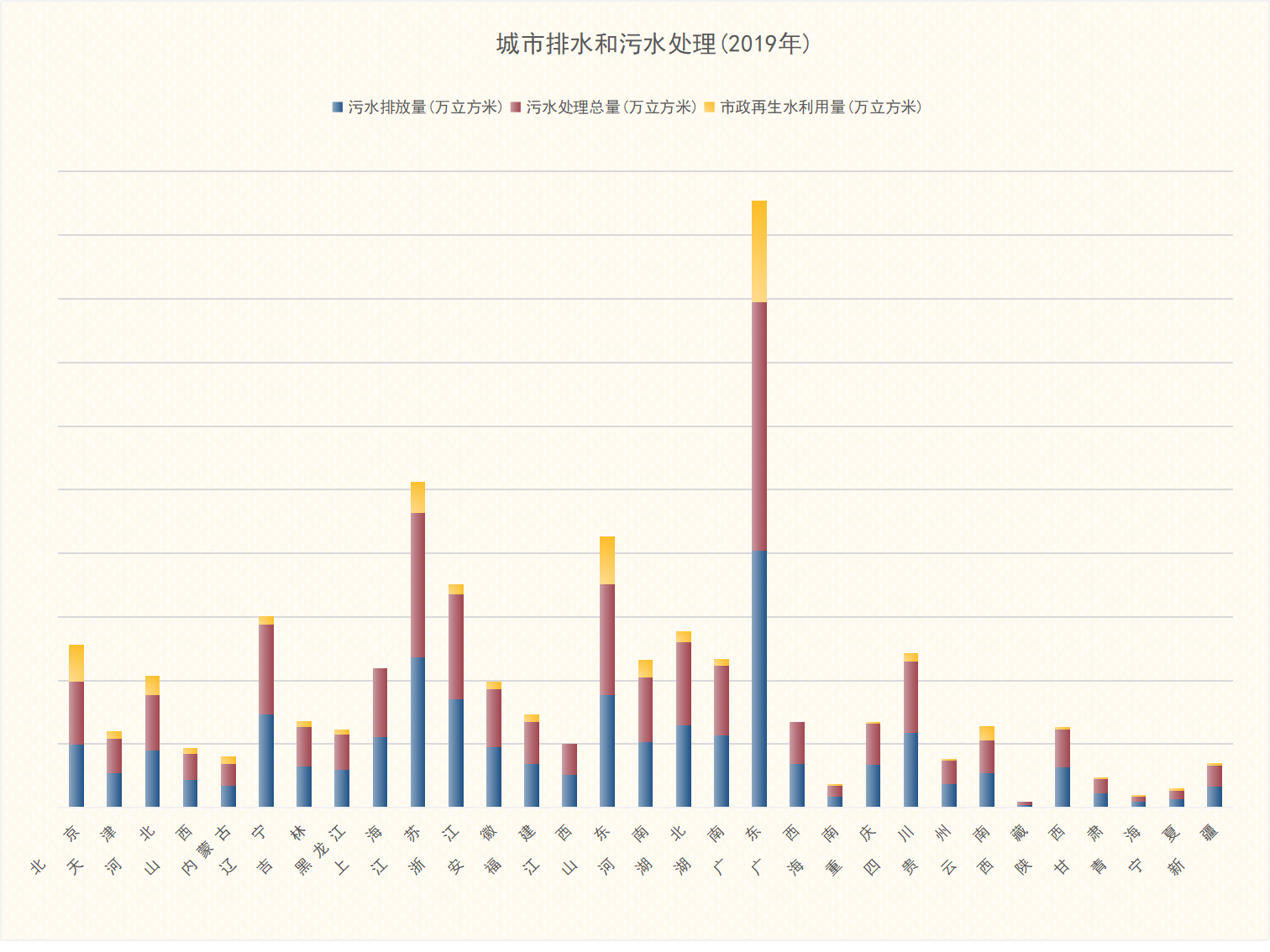Click the blue segment of the 上海 bar

click(380, 771)
